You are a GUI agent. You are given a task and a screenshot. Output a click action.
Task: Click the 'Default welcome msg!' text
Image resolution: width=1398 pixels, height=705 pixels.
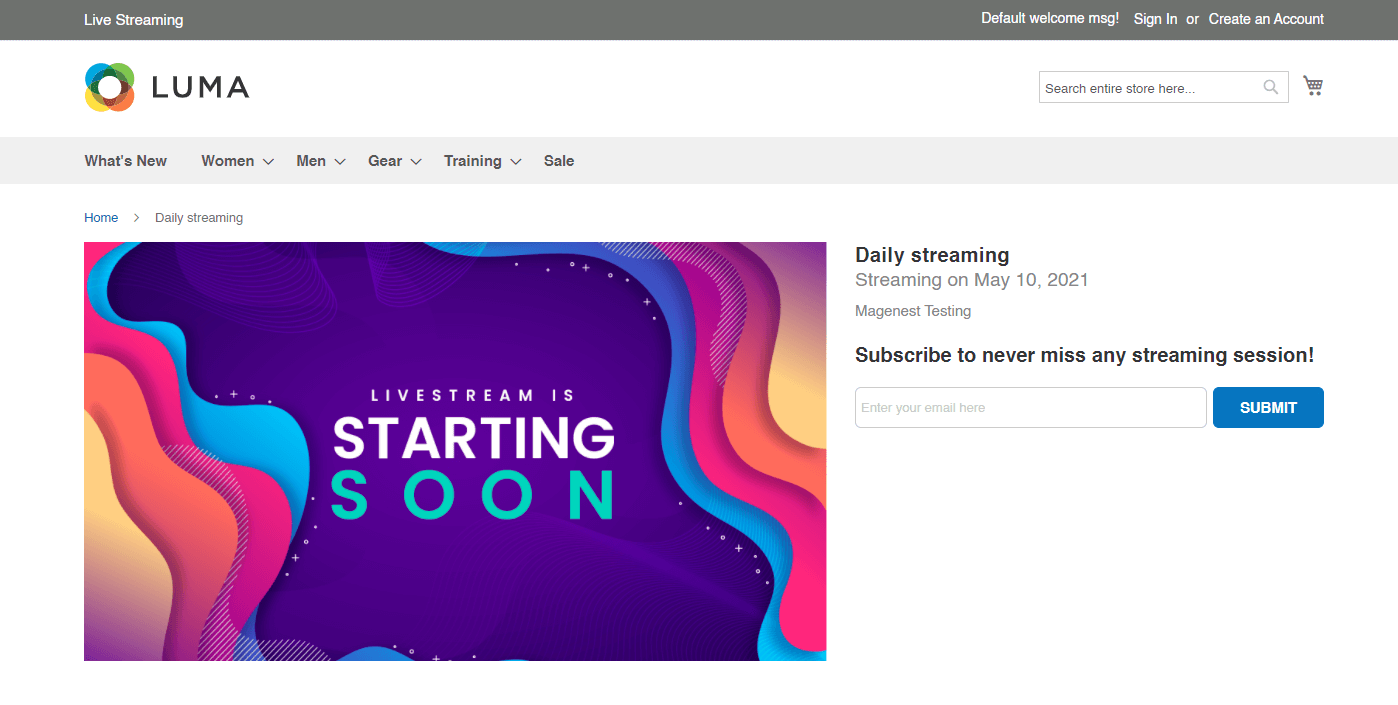(1050, 18)
